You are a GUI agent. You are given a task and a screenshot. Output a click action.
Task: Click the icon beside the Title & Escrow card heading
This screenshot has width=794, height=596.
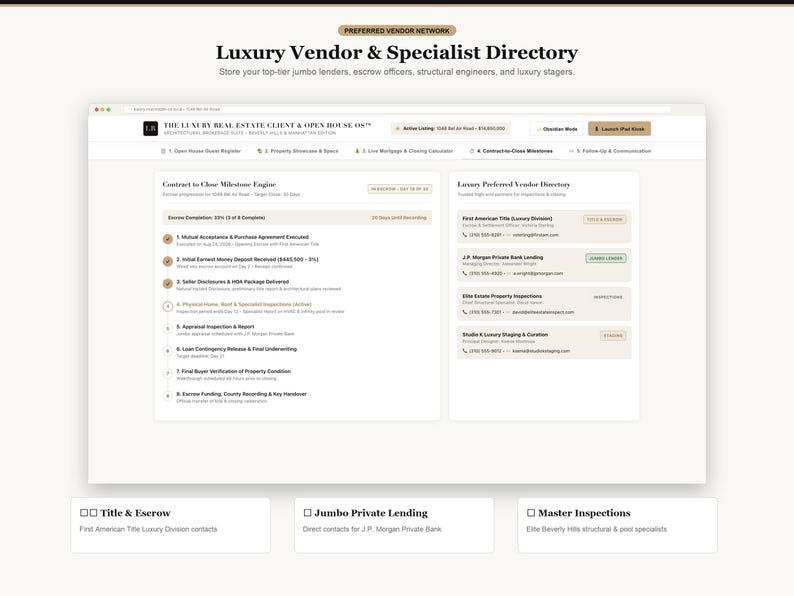[x=89, y=513]
